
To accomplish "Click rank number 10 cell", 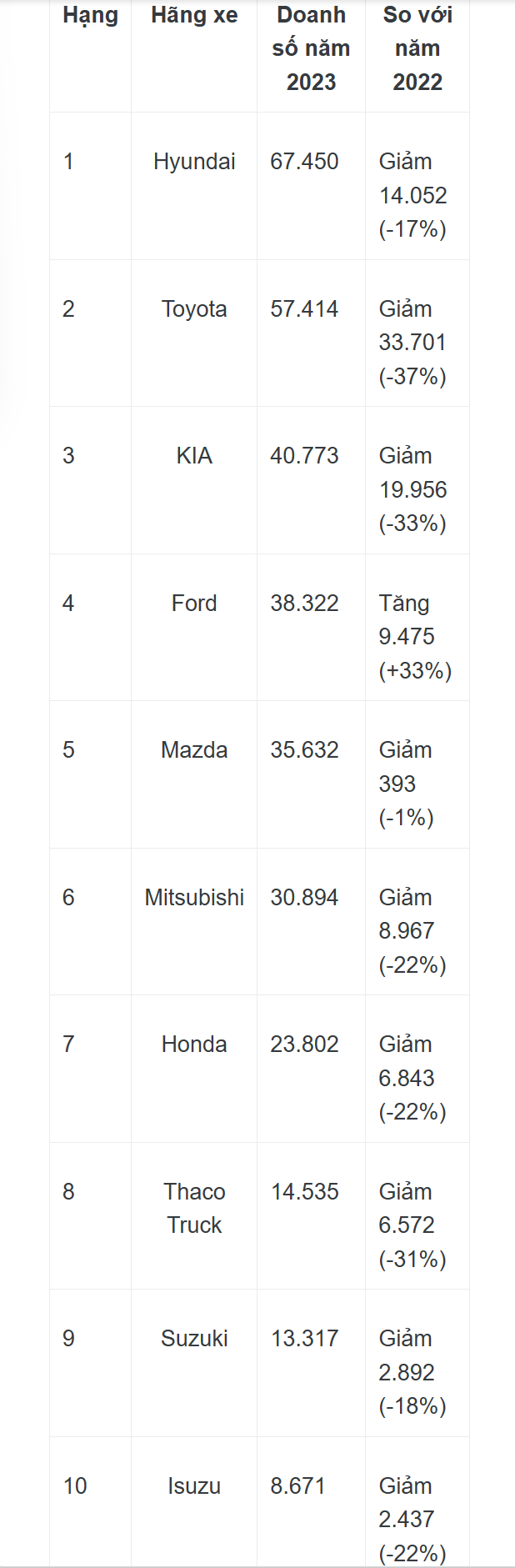I will pos(75,1486).
